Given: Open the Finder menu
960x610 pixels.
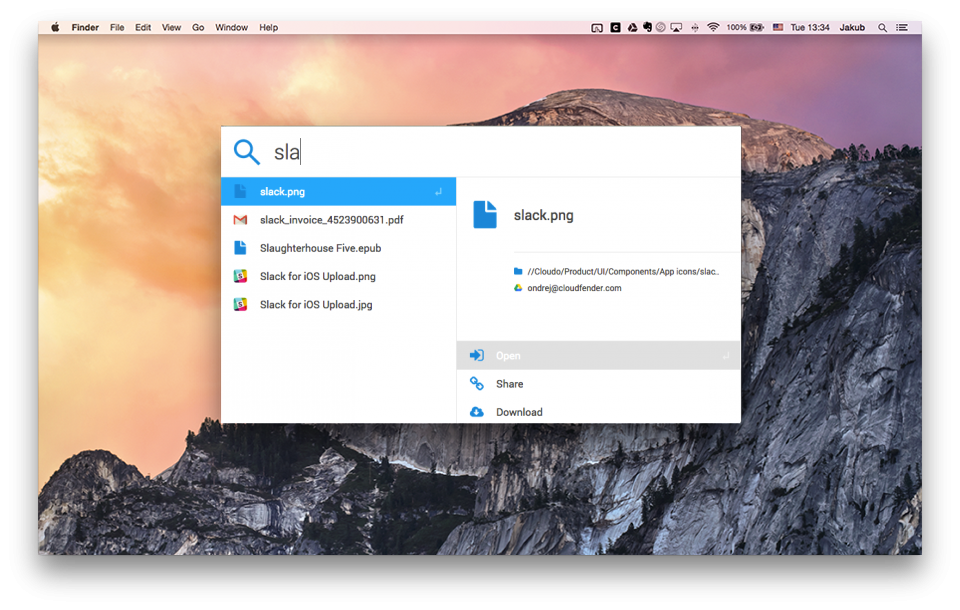Looking at the screenshot, I should pos(85,28).
